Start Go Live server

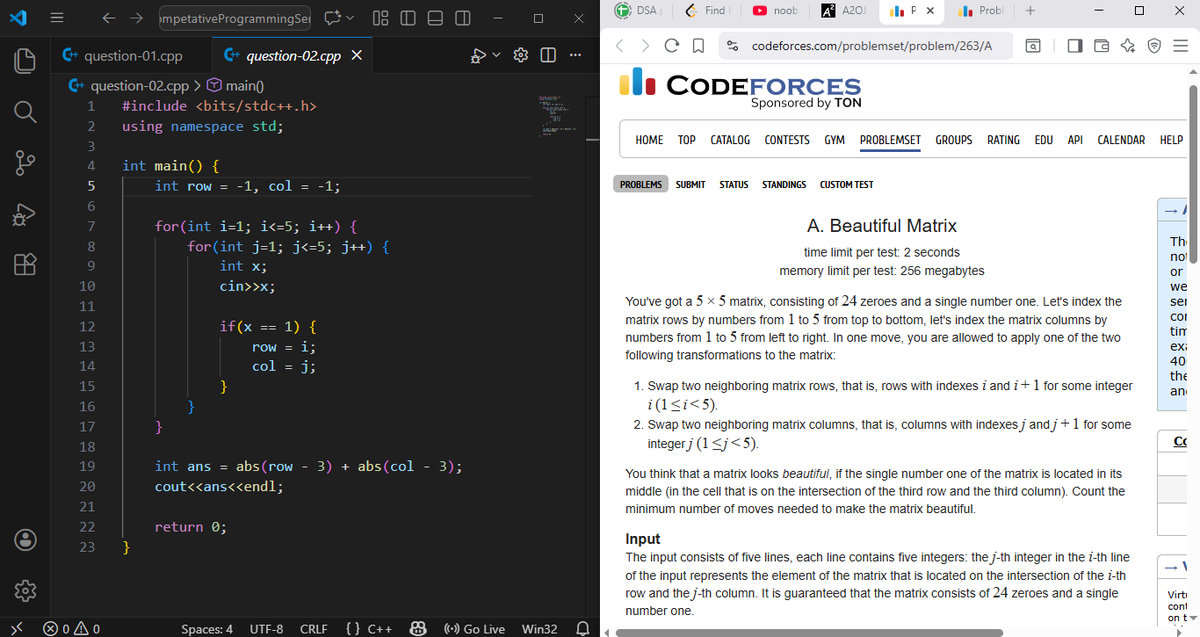tap(473, 629)
